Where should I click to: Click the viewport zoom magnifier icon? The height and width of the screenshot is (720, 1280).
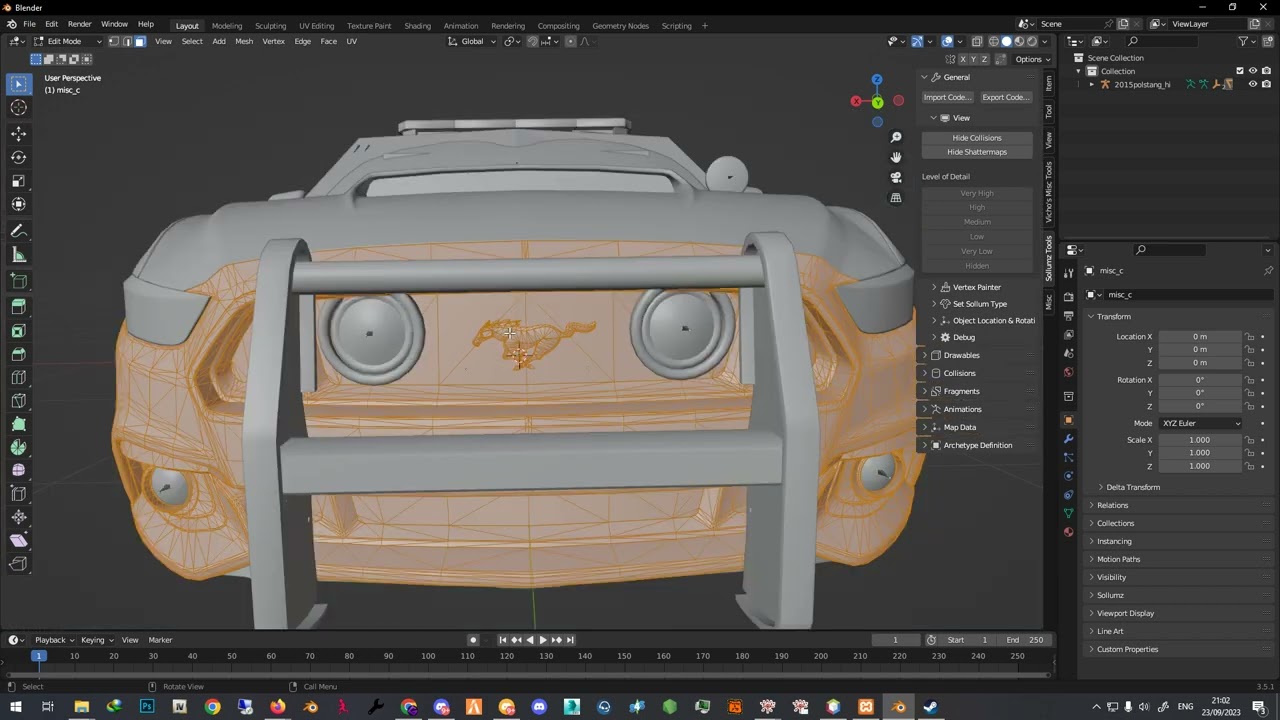(x=896, y=137)
